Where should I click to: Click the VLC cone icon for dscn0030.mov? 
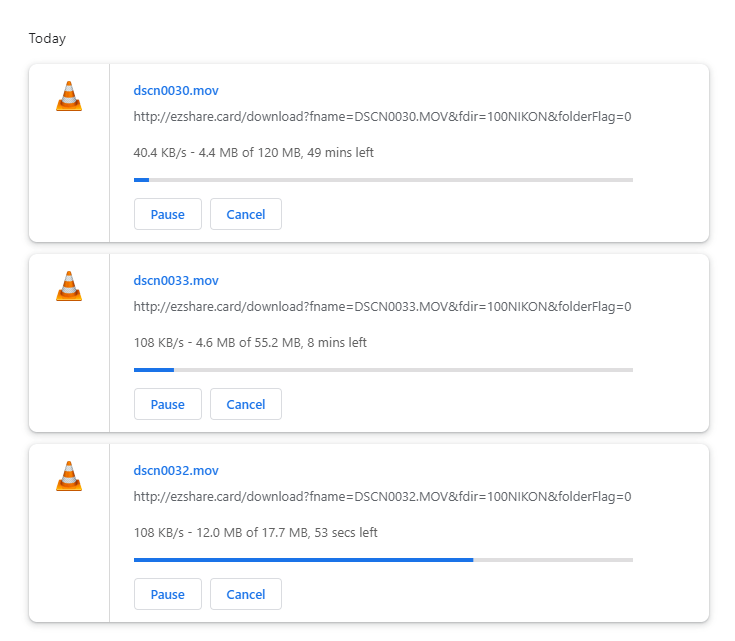coord(69,96)
